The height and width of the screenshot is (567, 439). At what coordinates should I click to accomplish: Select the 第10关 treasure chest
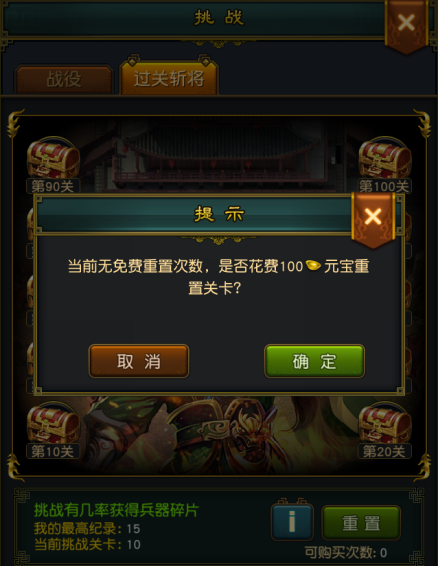pos(53,422)
